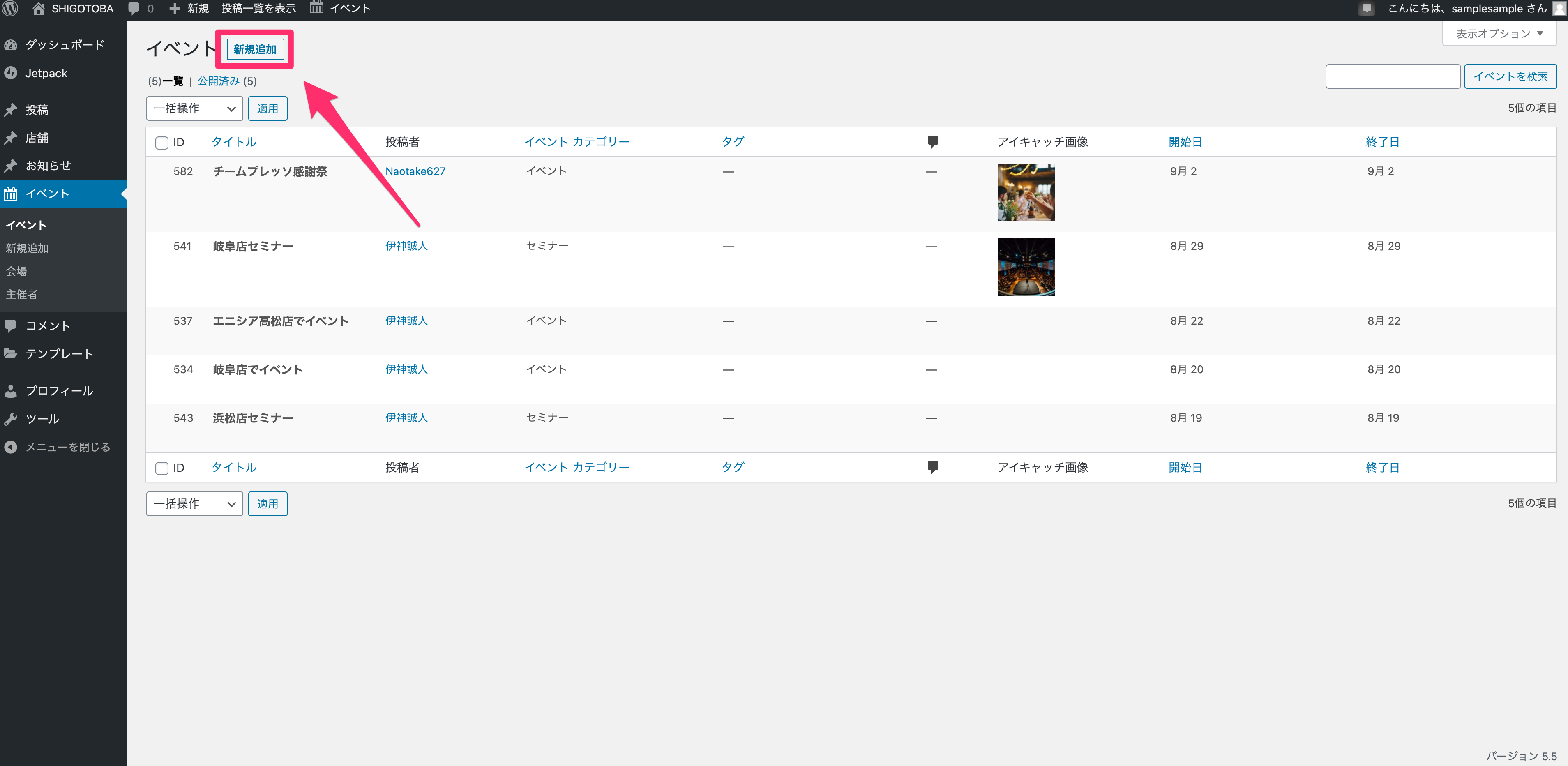Viewport: 1568px width, 766px height.
Task: Click 新規追加 button beside the title
Action: [x=255, y=49]
